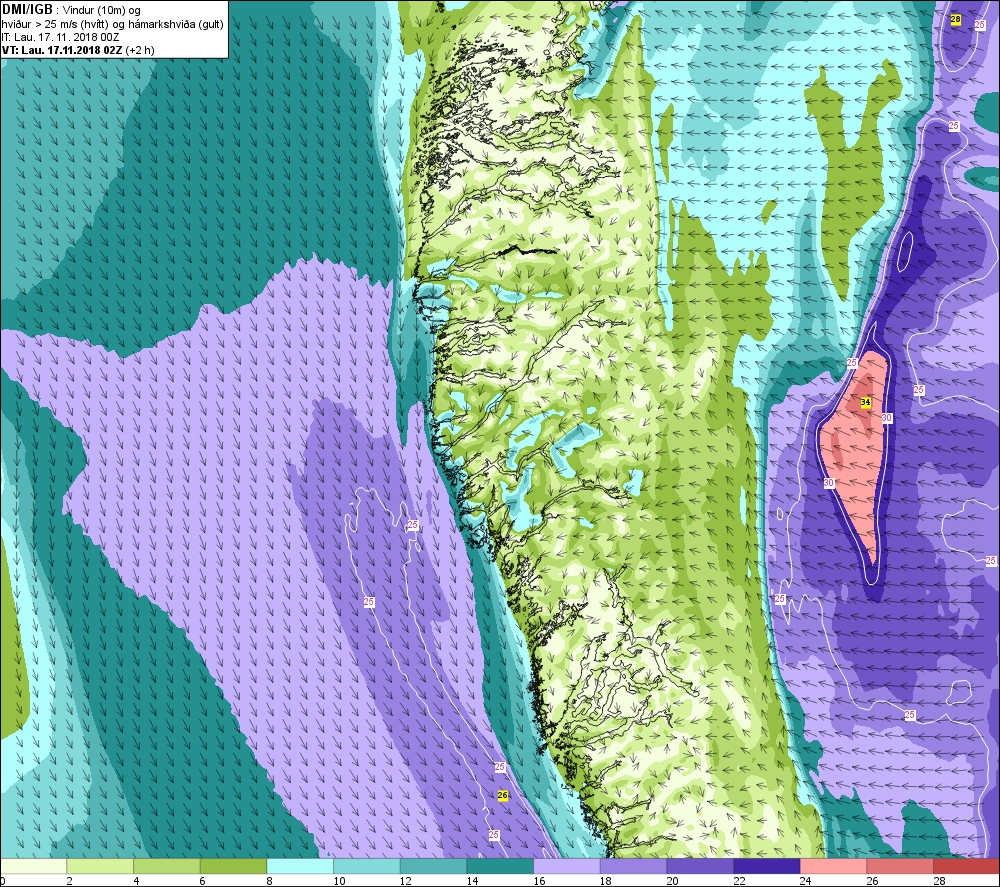Click the legend scale number 12
This screenshot has height=887, width=1000.
[x=406, y=881]
